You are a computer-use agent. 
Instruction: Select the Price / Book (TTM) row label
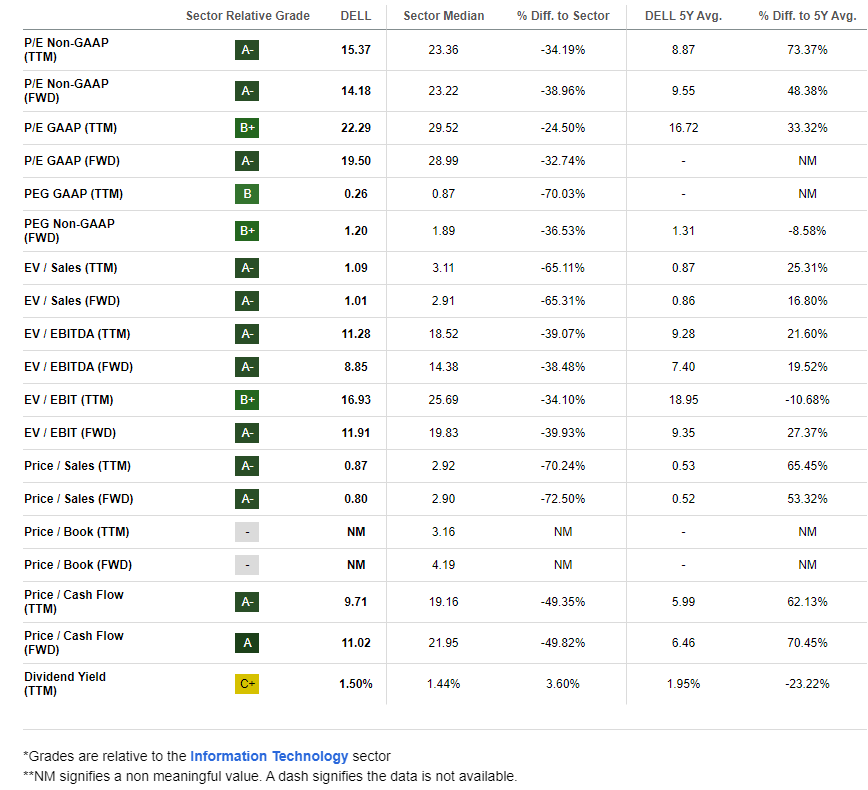point(76,532)
